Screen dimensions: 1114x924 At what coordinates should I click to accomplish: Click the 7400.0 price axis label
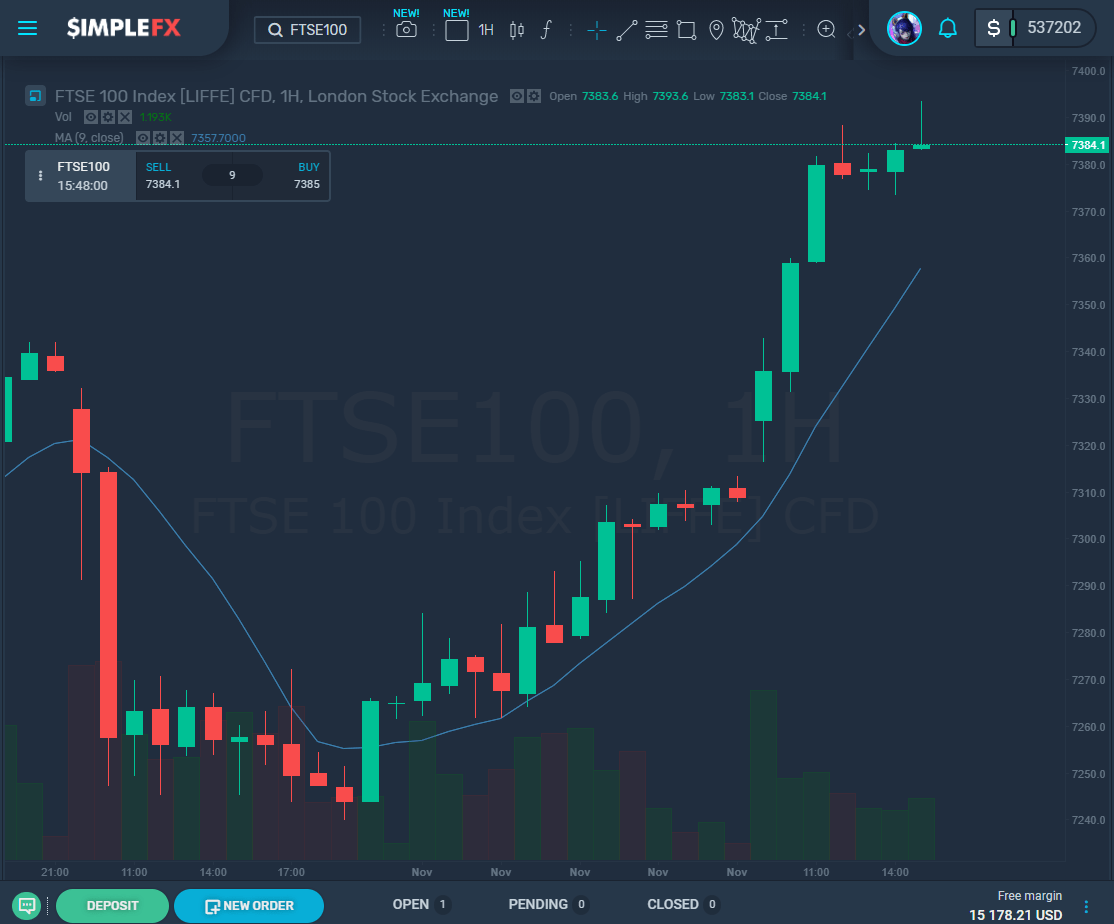(1088, 71)
